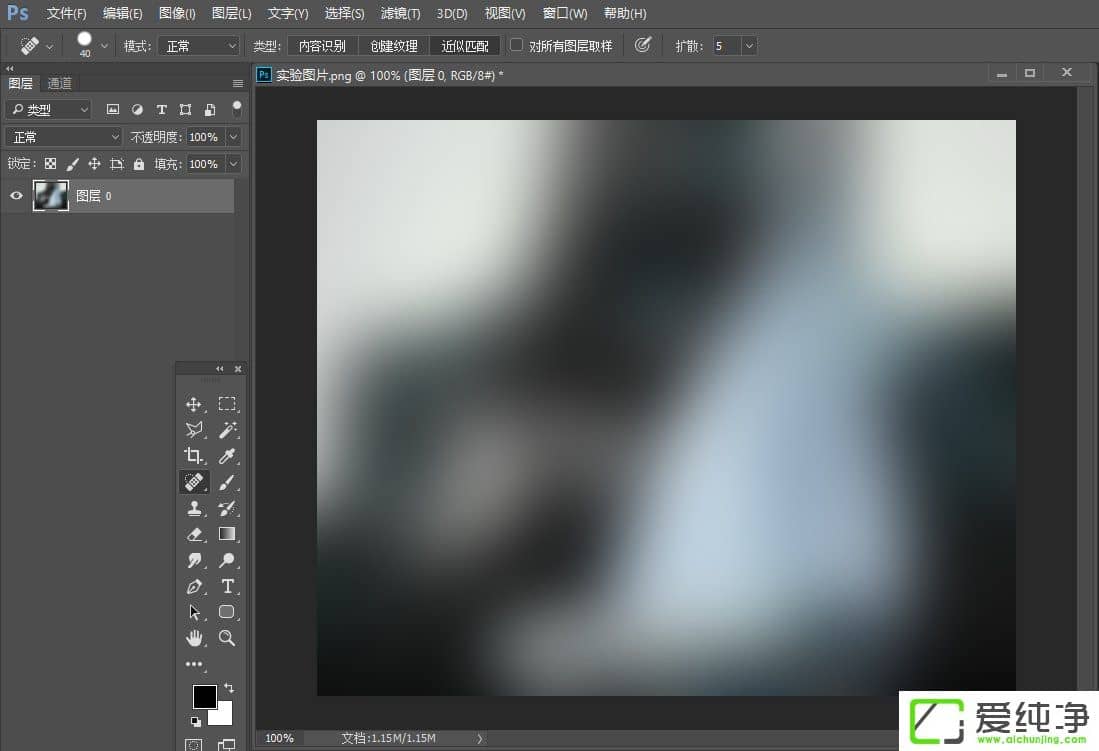Screen dimensions: 1099x751
Task: Switch to the 通道 tab
Action: pyautogui.click(x=58, y=82)
